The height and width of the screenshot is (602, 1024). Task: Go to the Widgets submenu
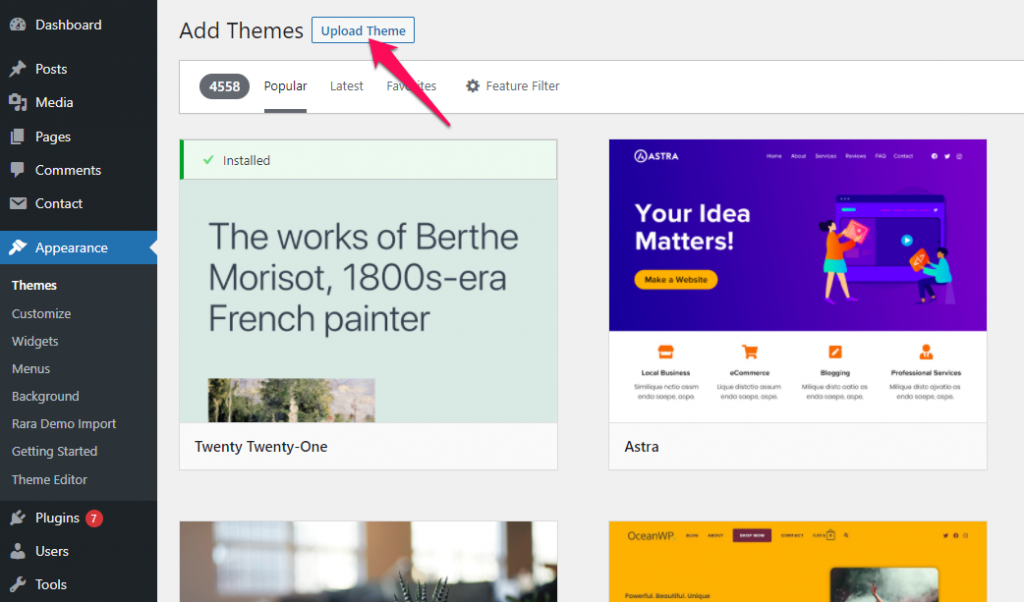35,341
